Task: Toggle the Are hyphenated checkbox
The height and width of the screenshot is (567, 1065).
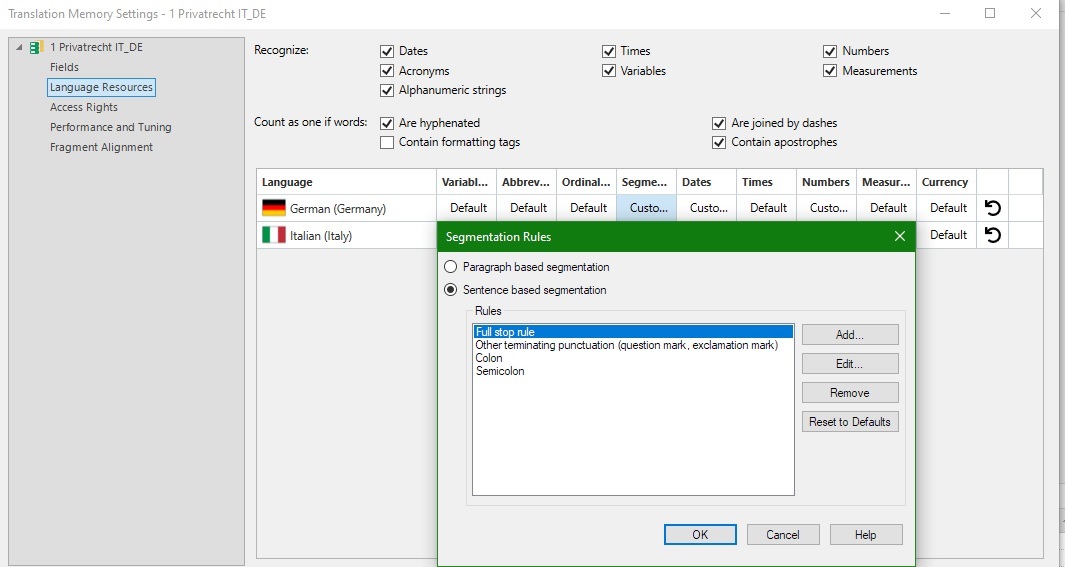Action: [x=387, y=123]
